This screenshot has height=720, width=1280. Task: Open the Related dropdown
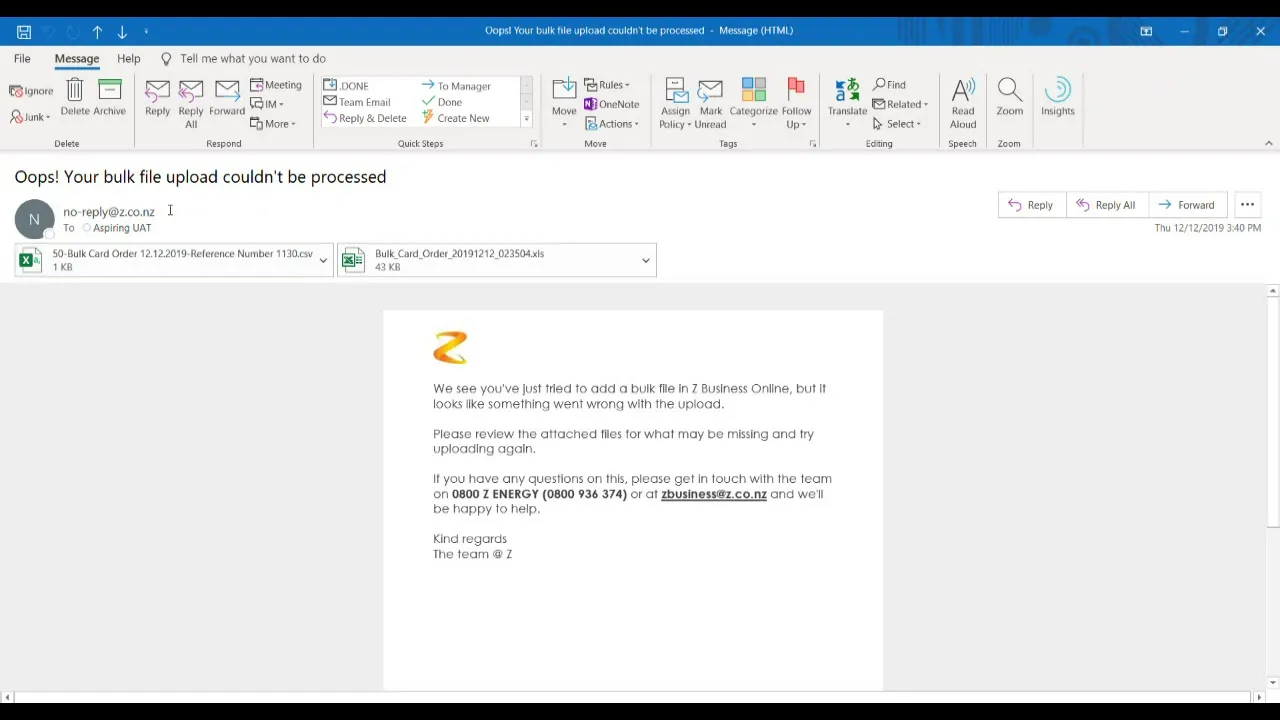(x=900, y=104)
